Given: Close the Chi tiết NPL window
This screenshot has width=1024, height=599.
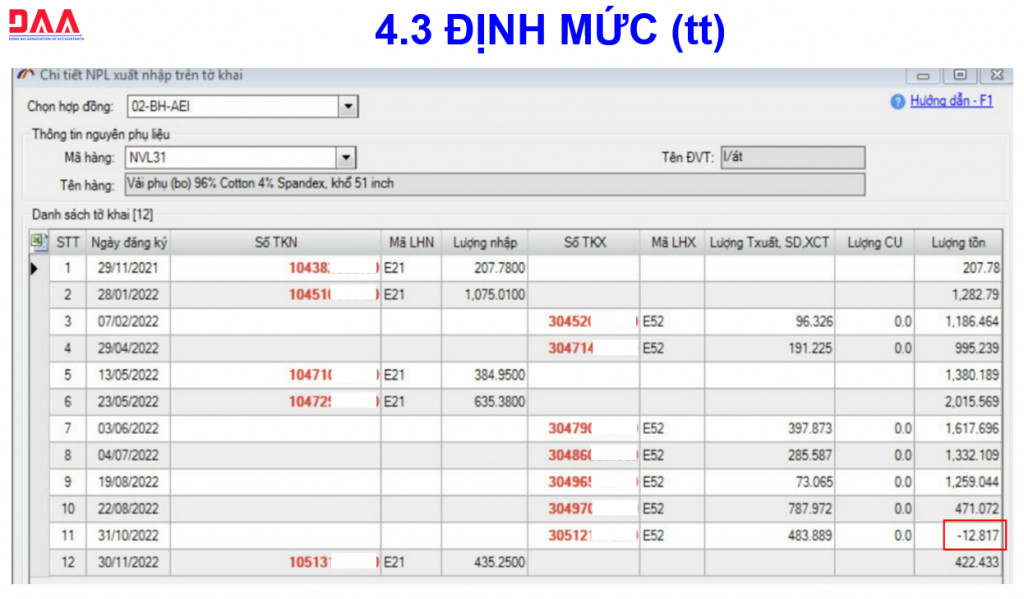Looking at the screenshot, I should 995,76.
